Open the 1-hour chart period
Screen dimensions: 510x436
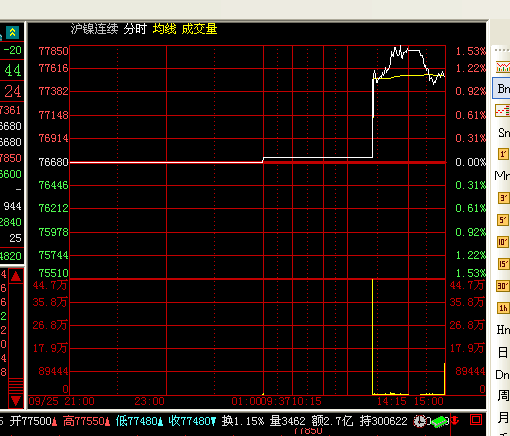(x=503, y=308)
